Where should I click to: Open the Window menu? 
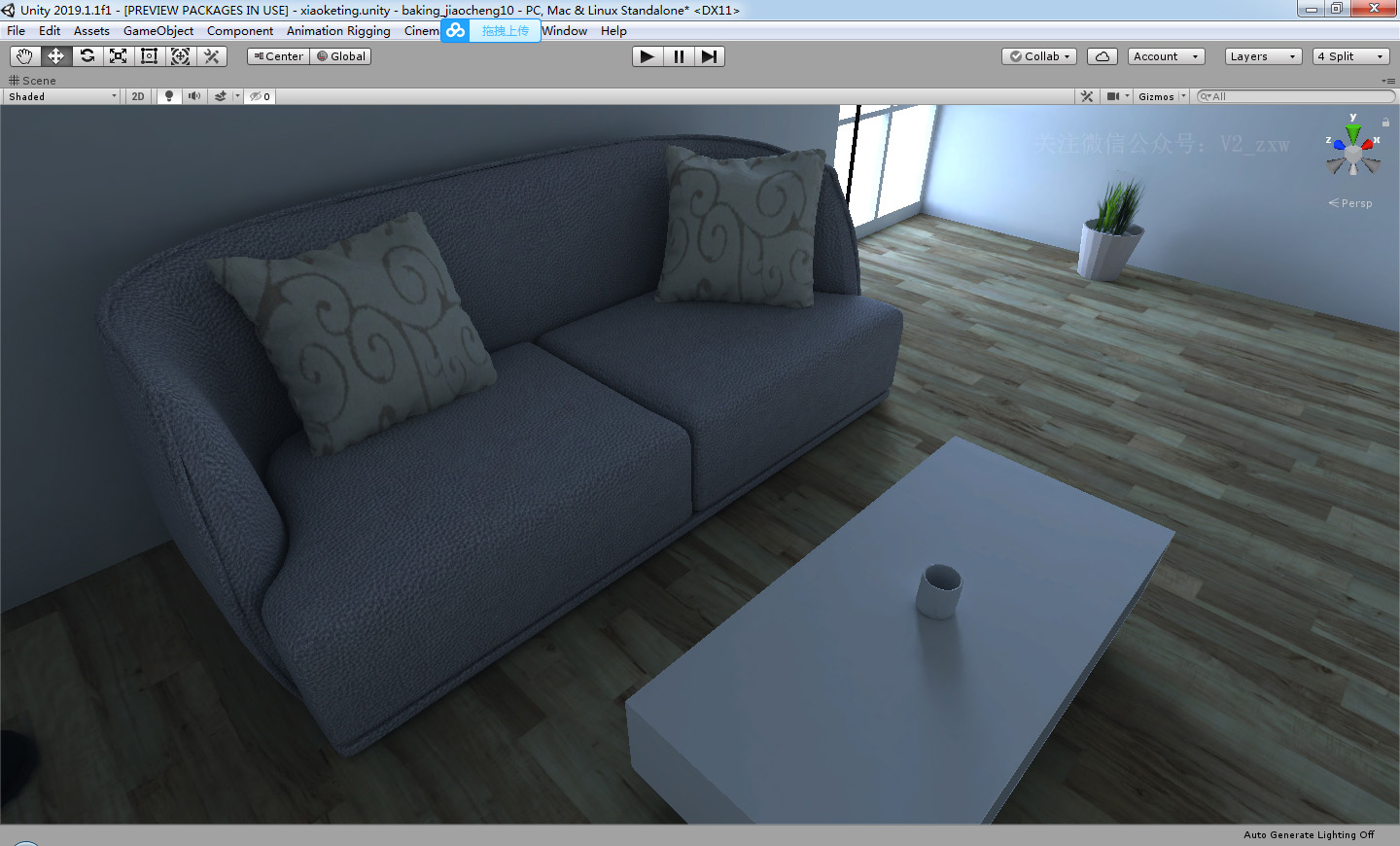(x=565, y=31)
